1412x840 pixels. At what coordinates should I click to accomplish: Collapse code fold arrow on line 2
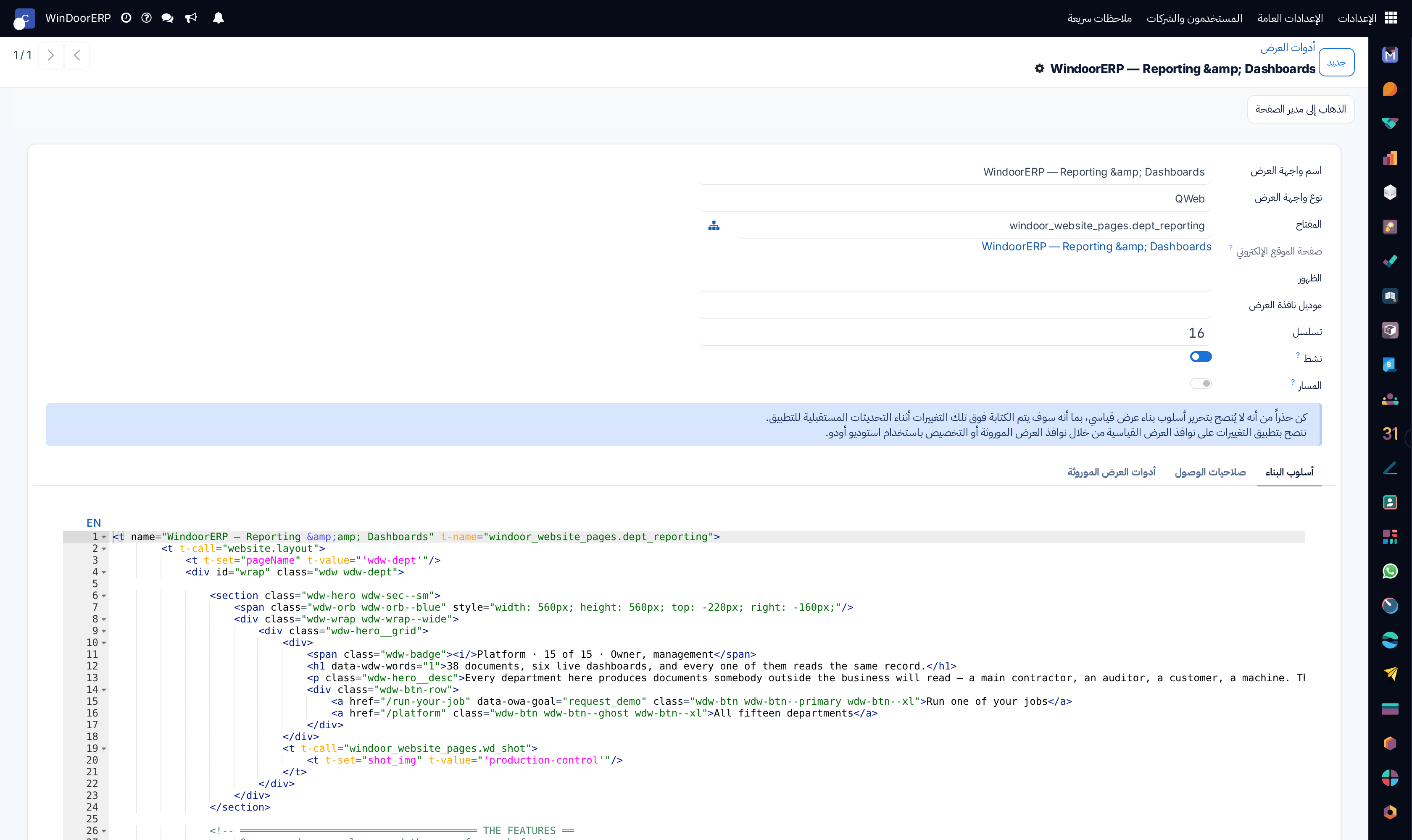coord(104,549)
